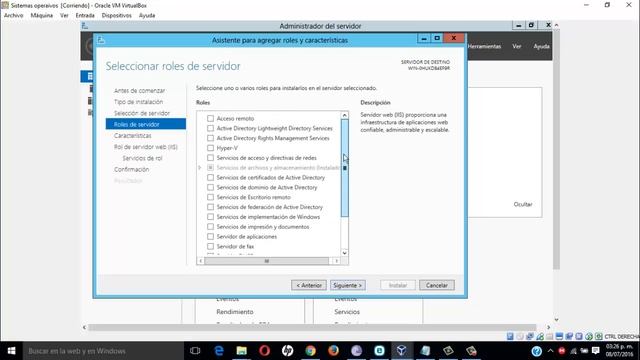Click the Server Manager window scroll-up arrow
Screen dimensions: 640x360
(556, 25)
